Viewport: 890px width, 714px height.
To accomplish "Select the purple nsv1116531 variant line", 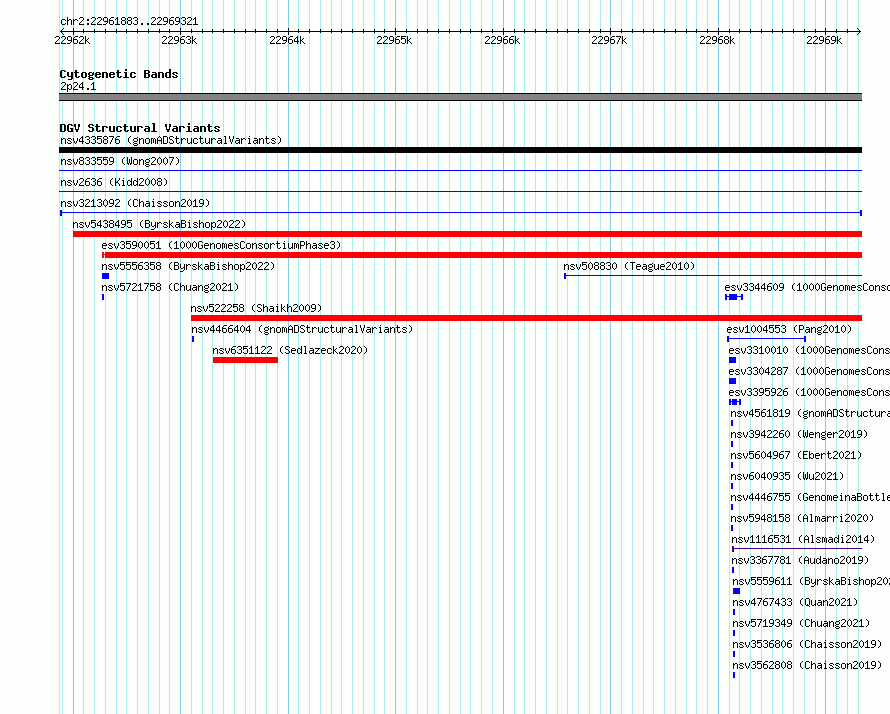I will point(797,549).
